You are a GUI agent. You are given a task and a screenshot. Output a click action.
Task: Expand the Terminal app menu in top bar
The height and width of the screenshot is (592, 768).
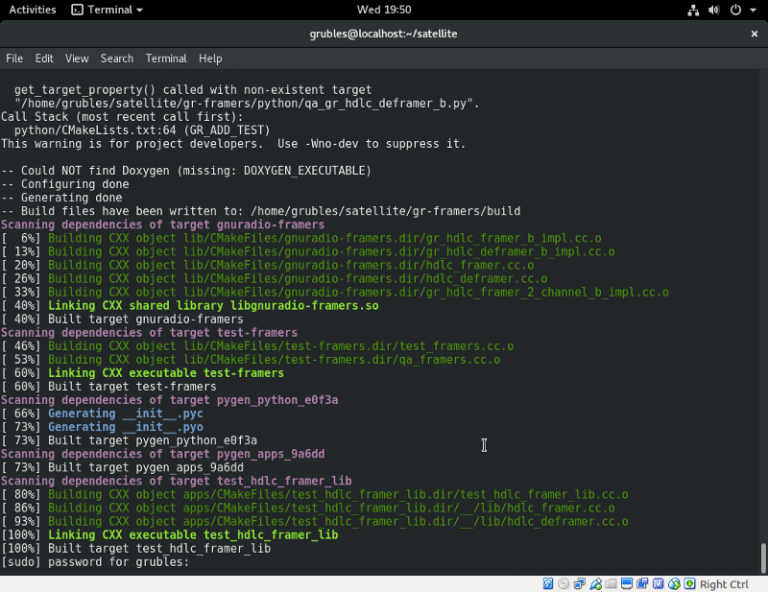[107, 10]
